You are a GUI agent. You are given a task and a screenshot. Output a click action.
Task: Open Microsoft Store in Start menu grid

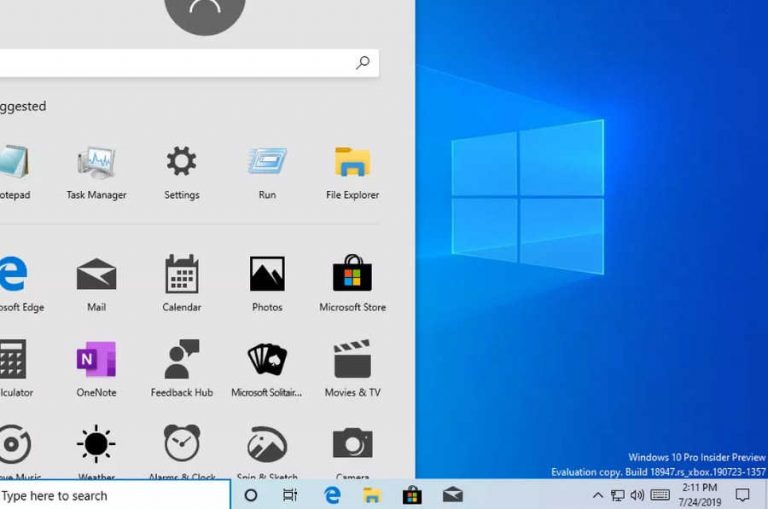[352, 284]
